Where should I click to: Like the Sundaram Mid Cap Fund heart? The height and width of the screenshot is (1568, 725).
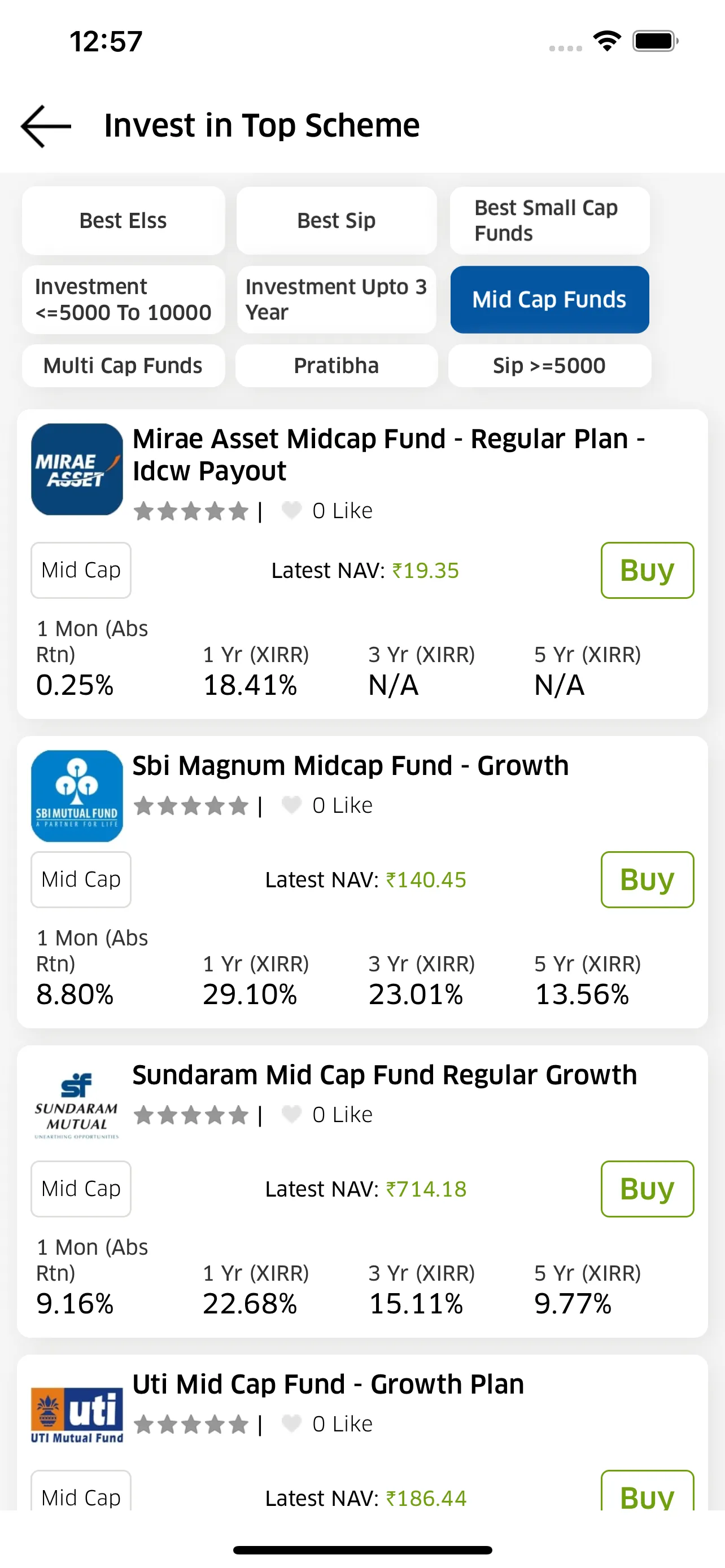[x=291, y=1114]
